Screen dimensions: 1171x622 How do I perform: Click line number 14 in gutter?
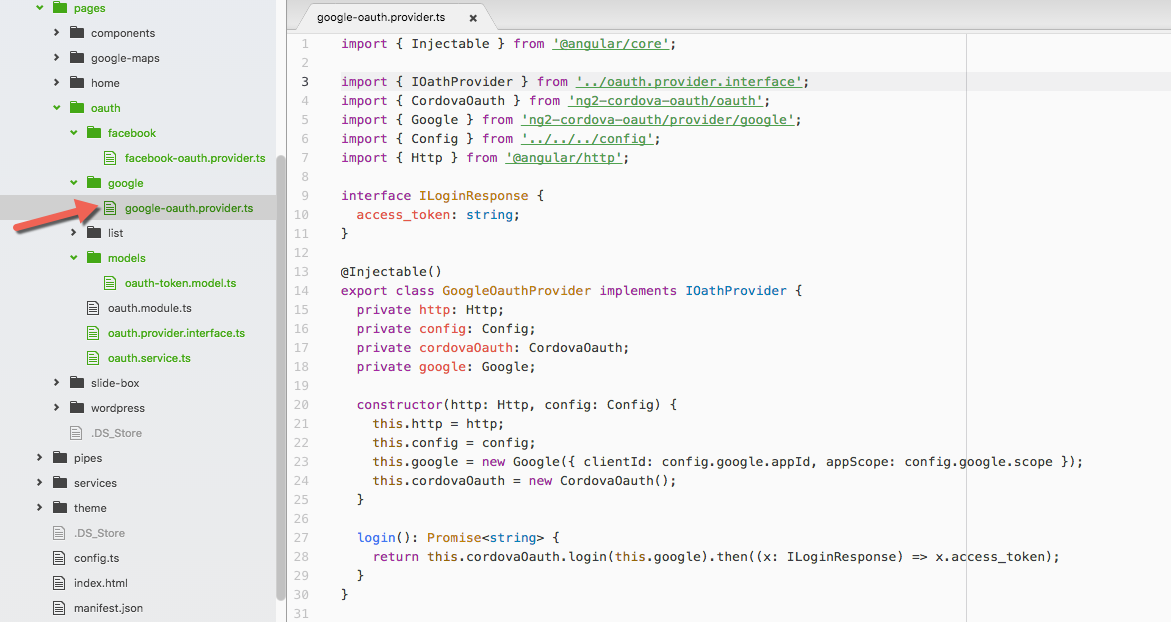[301, 290]
